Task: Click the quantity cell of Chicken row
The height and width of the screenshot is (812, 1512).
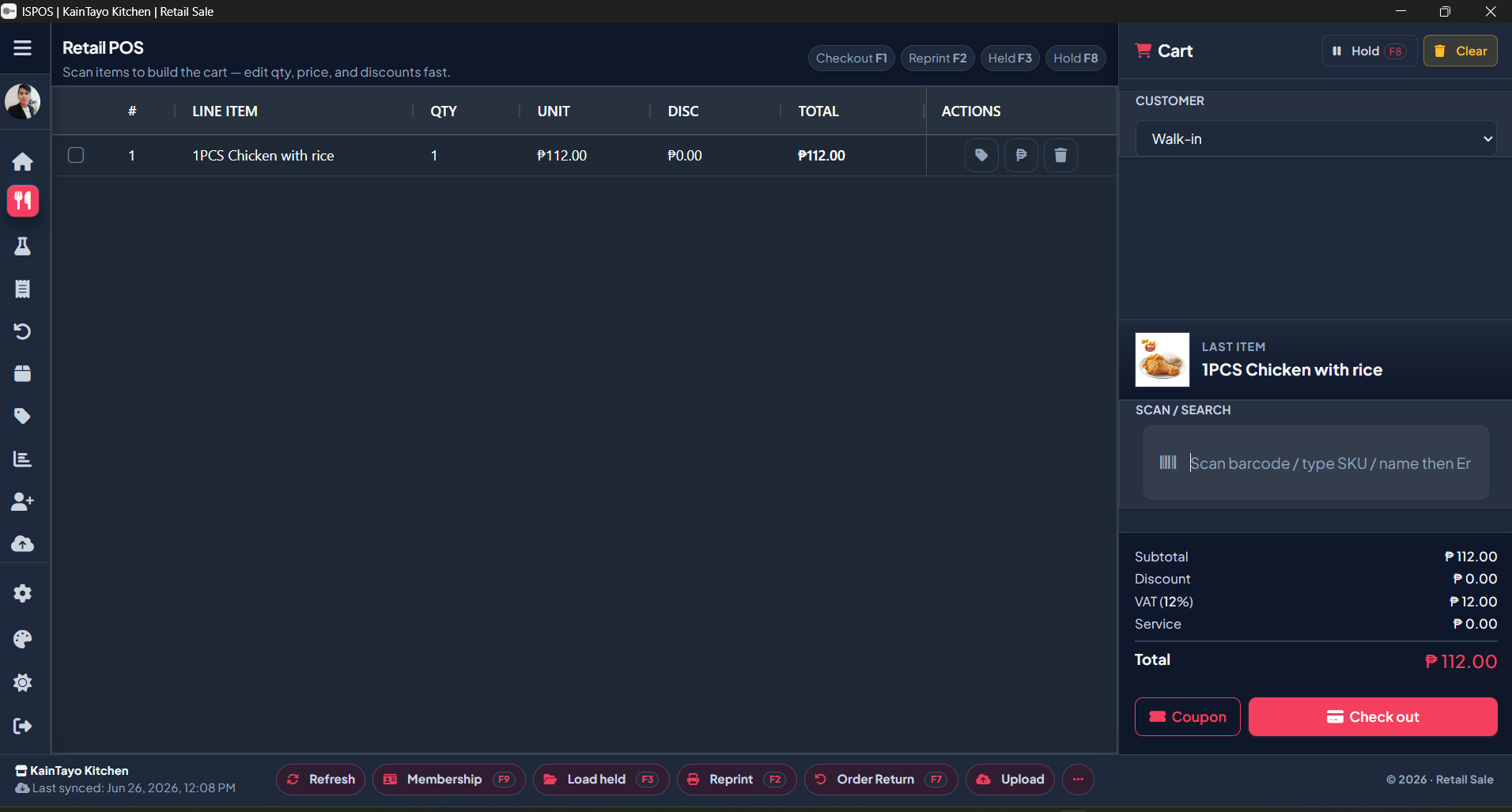Action: [434, 156]
